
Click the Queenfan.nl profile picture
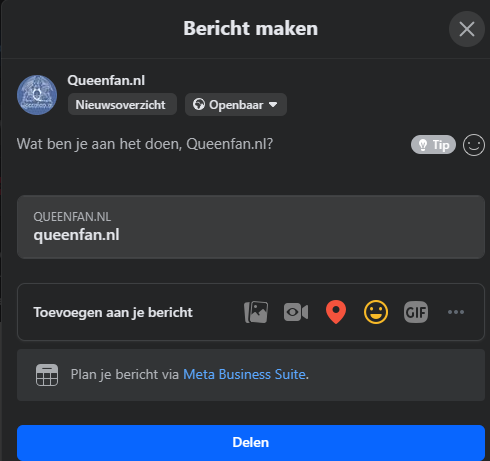click(x=37, y=95)
